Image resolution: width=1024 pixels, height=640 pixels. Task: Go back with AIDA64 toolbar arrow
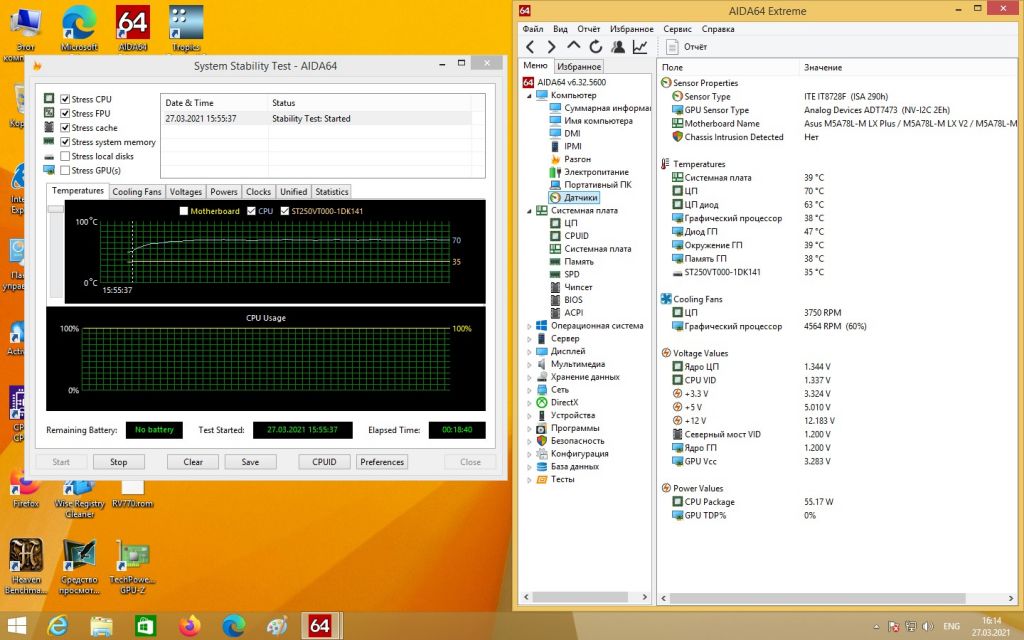pyautogui.click(x=530, y=46)
